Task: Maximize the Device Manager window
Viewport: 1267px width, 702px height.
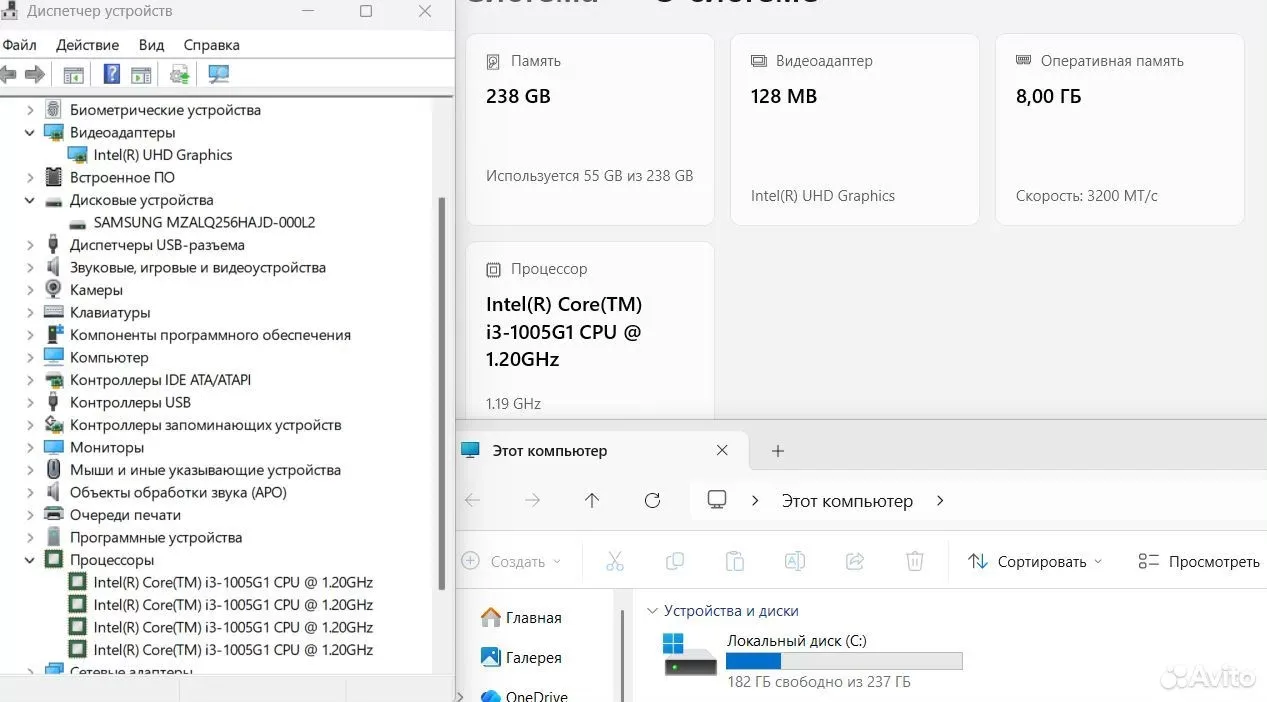Action: (x=366, y=11)
